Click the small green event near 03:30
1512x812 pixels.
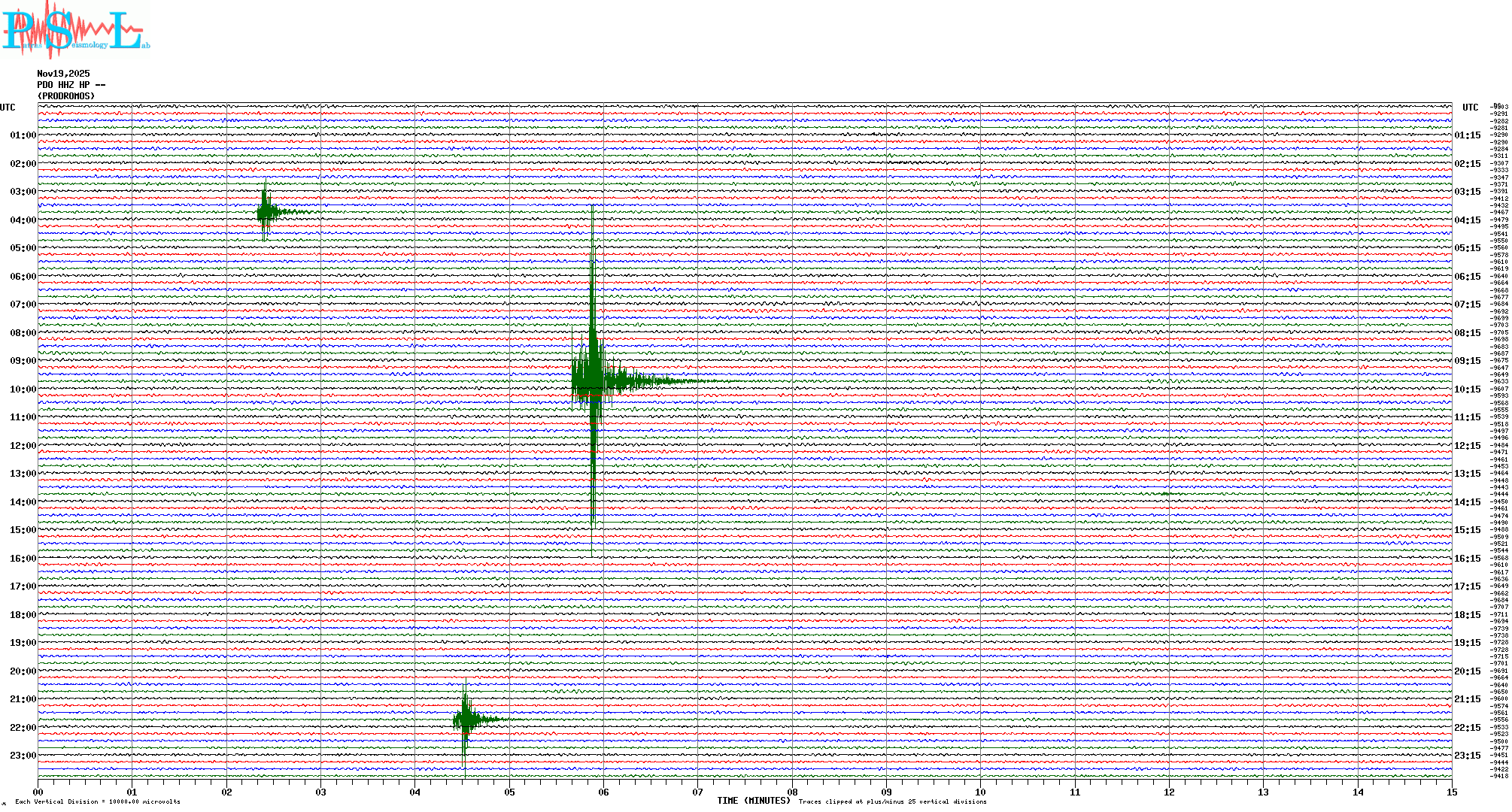tap(265, 212)
